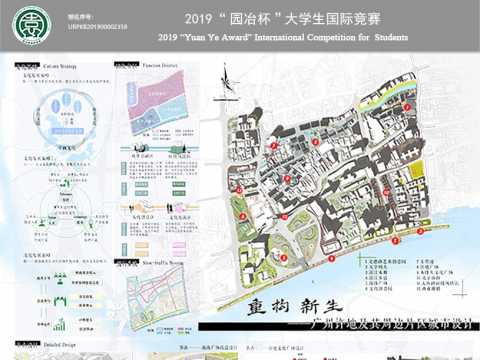Image resolution: width=480 pixels, height=360 pixels.
Task: Click the "Culture Strategy" section heading
Action: point(46,66)
